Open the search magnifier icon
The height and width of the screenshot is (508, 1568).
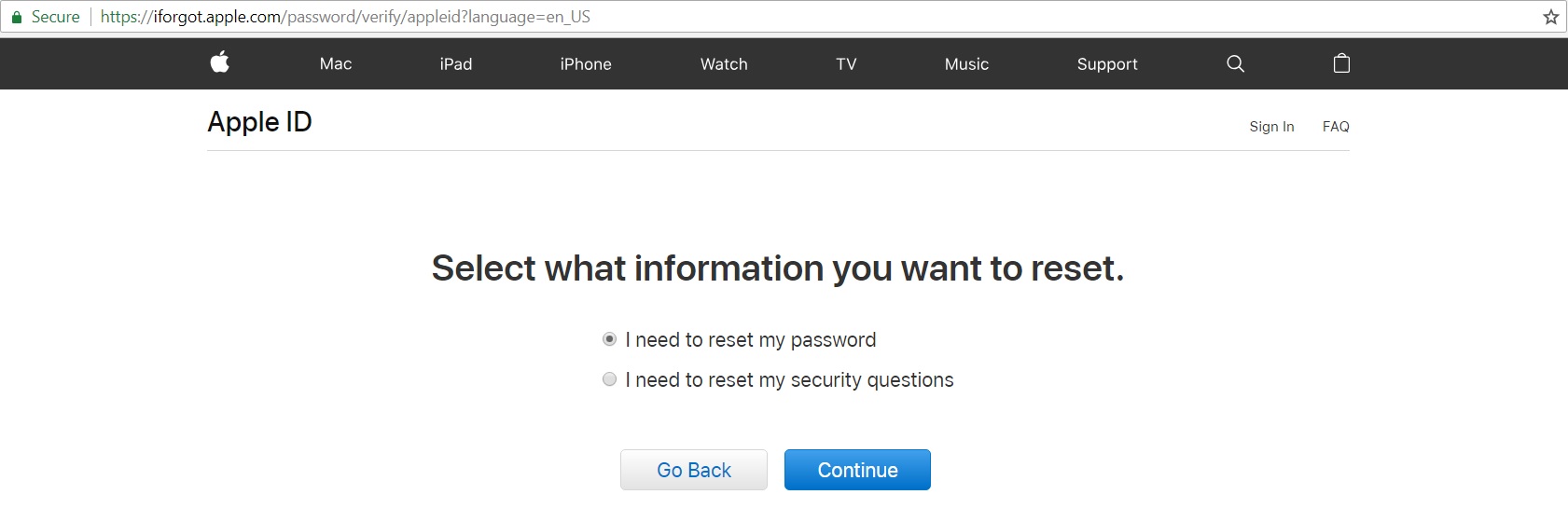1235,63
